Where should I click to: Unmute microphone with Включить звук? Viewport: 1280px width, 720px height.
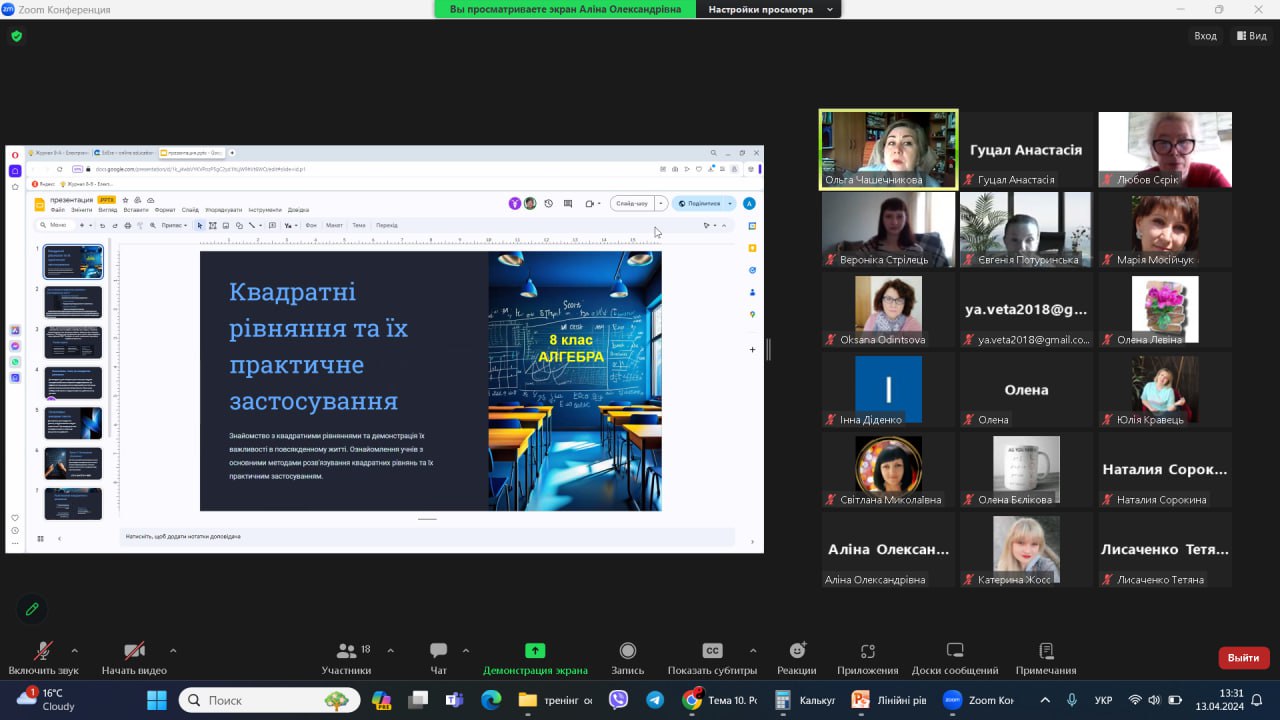(43, 651)
